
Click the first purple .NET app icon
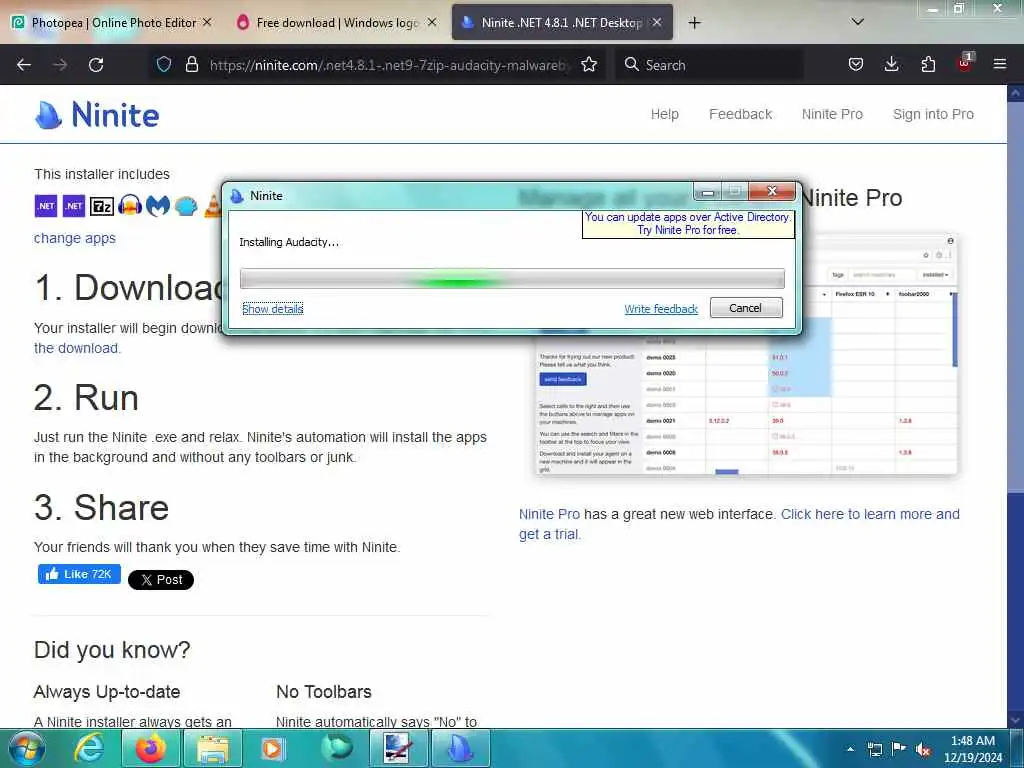coord(46,206)
